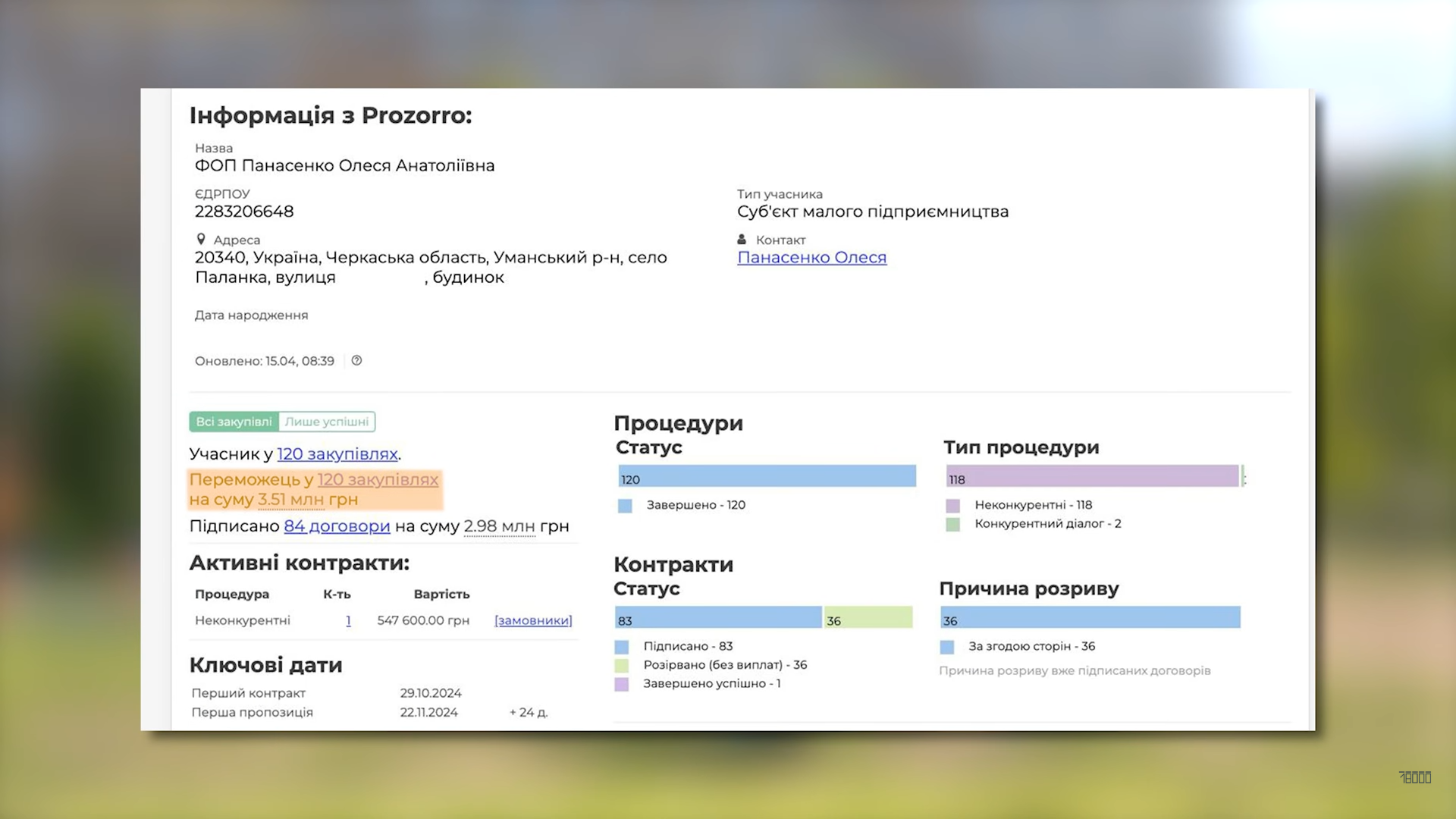
Task: Click the help question mark icon
Action: pos(356,361)
